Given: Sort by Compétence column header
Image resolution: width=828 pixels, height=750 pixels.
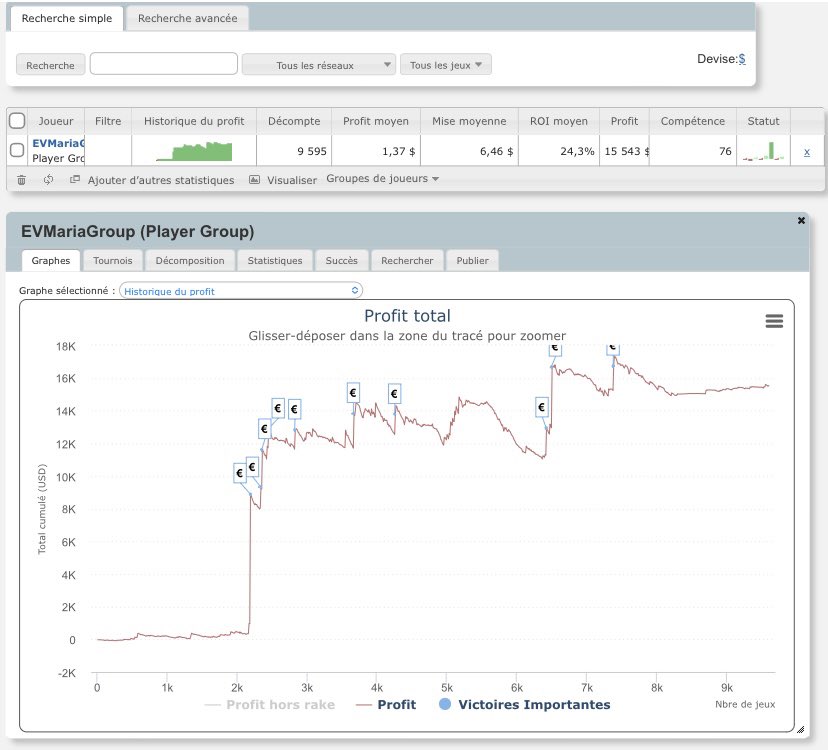Looking at the screenshot, I should [x=693, y=121].
